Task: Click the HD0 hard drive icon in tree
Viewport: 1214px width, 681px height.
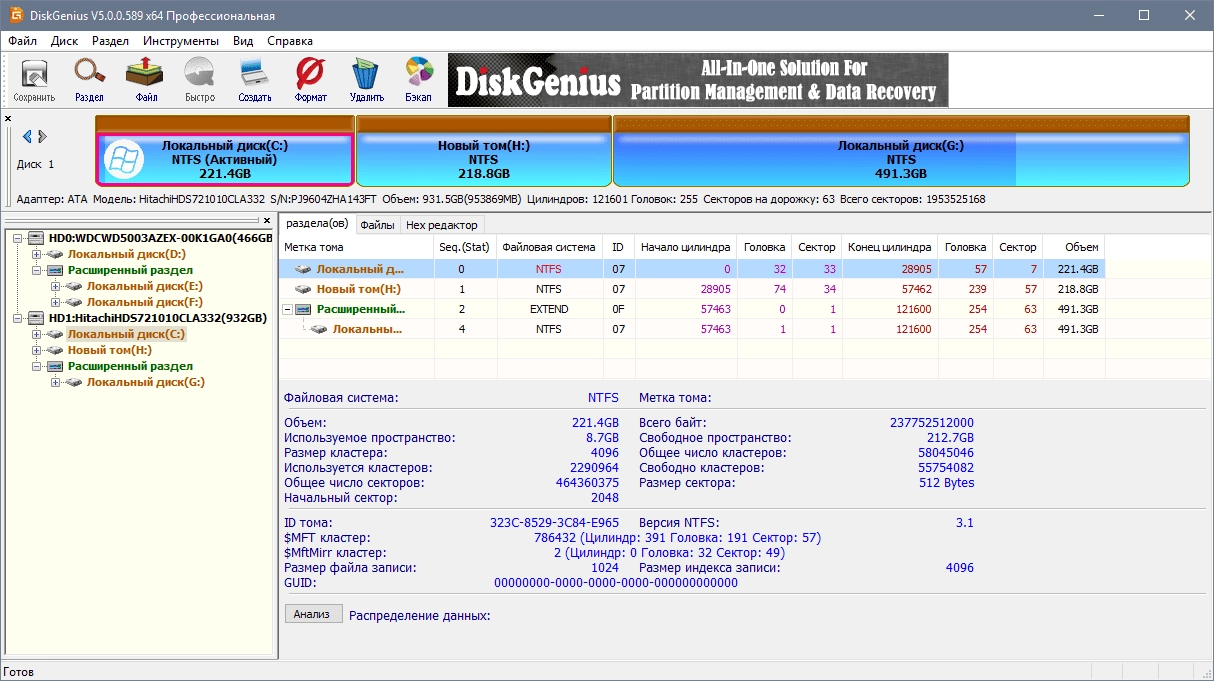Action: (37, 238)
